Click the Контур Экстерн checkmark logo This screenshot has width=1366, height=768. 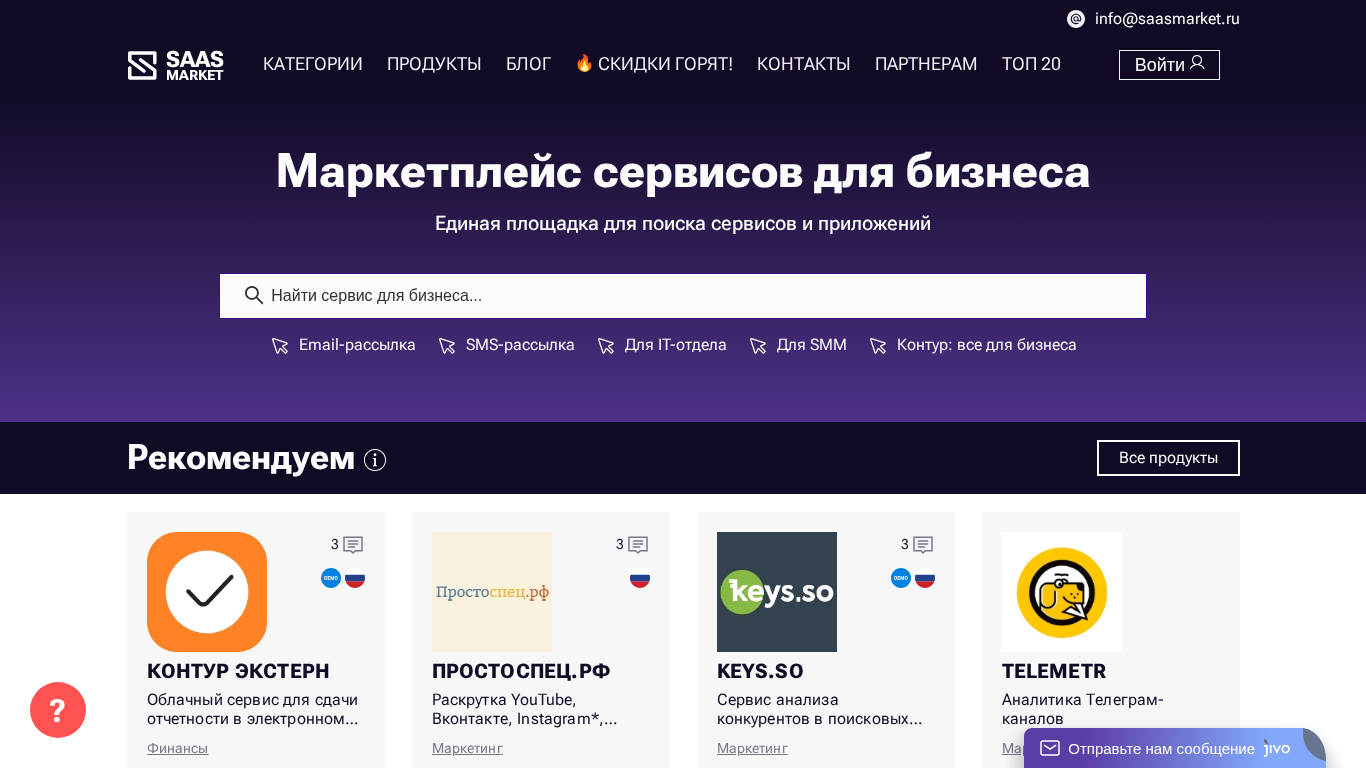207,592
